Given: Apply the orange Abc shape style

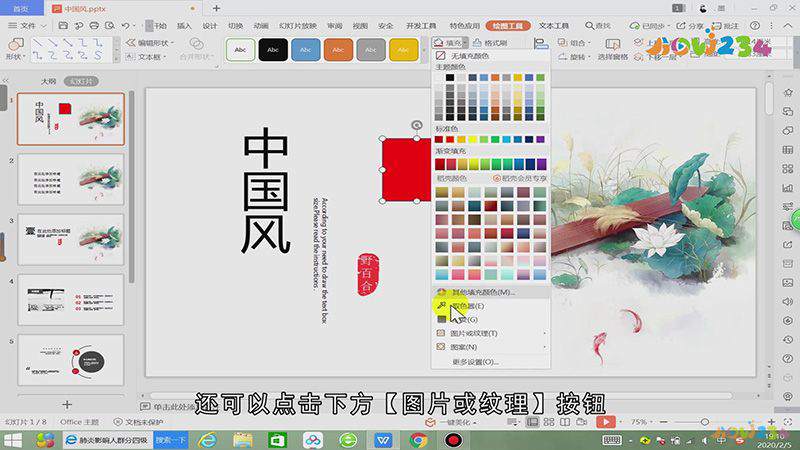Looking at the screenshot, I should [x=338, y=49].
